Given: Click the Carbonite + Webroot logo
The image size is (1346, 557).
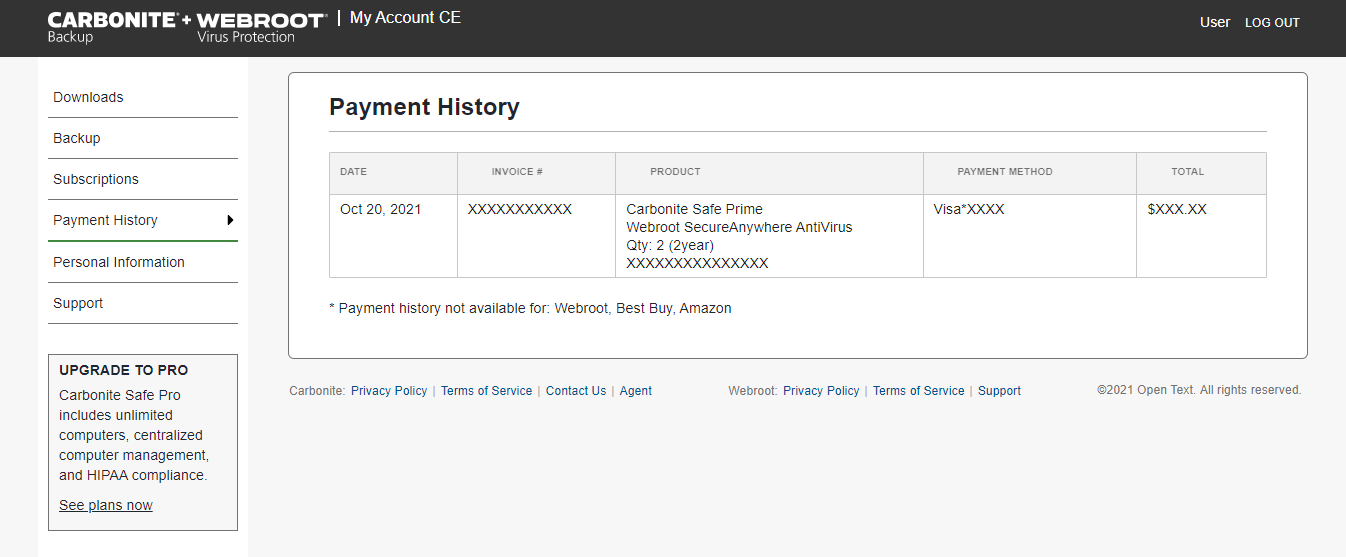Looking at the screenshot, I should (x=186, y=28).
